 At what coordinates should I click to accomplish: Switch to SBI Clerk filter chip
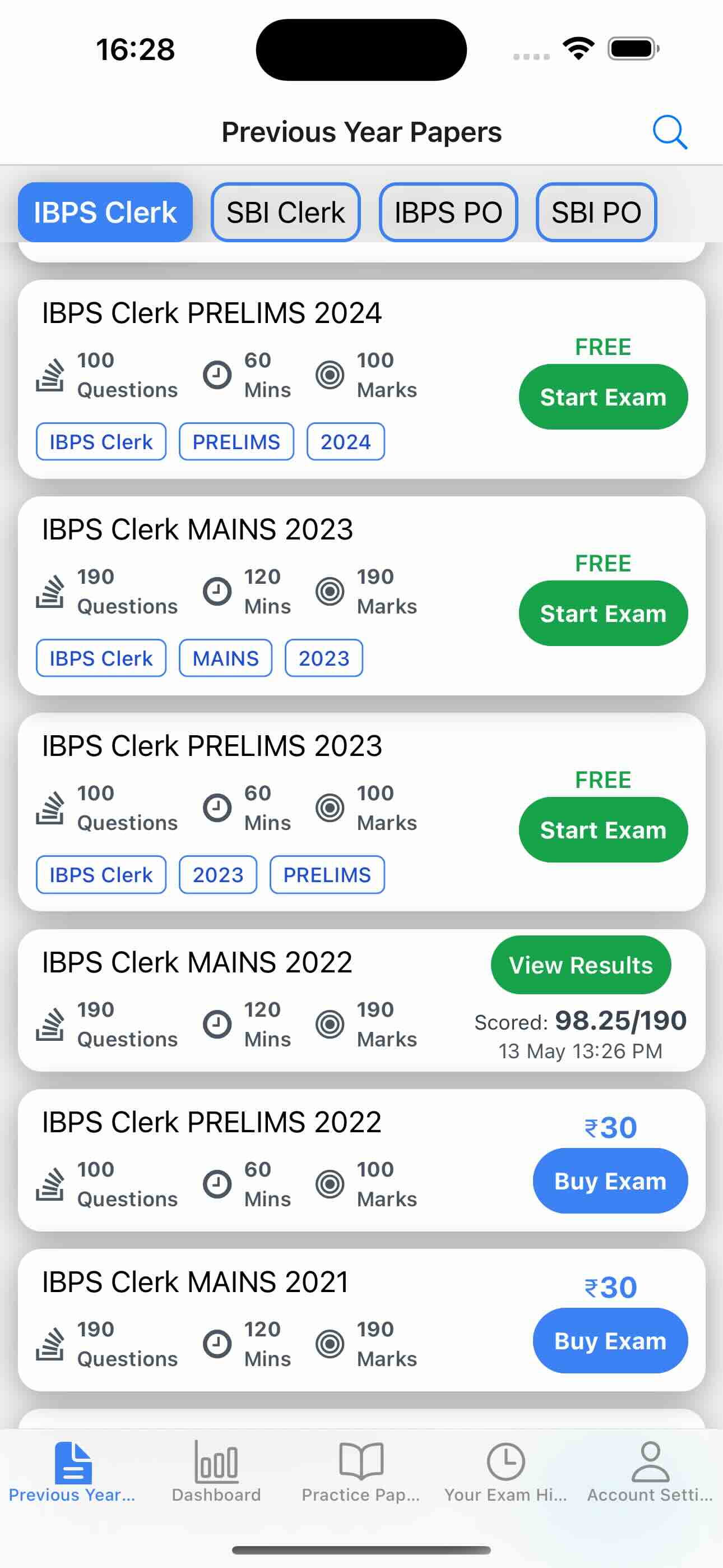(x=285, y=213)
